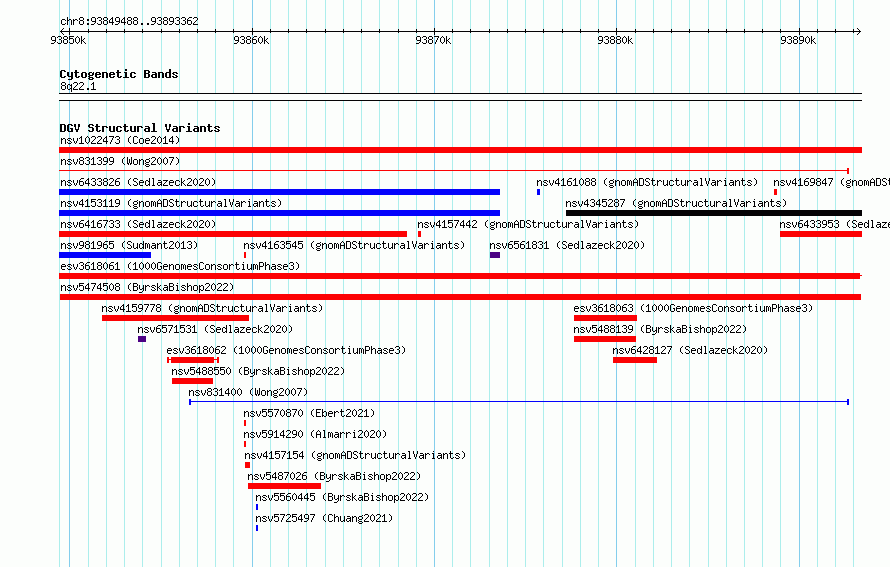
Task: Click nsv6416733 (Sedlazeck2020) label
Action: [138, 224]
